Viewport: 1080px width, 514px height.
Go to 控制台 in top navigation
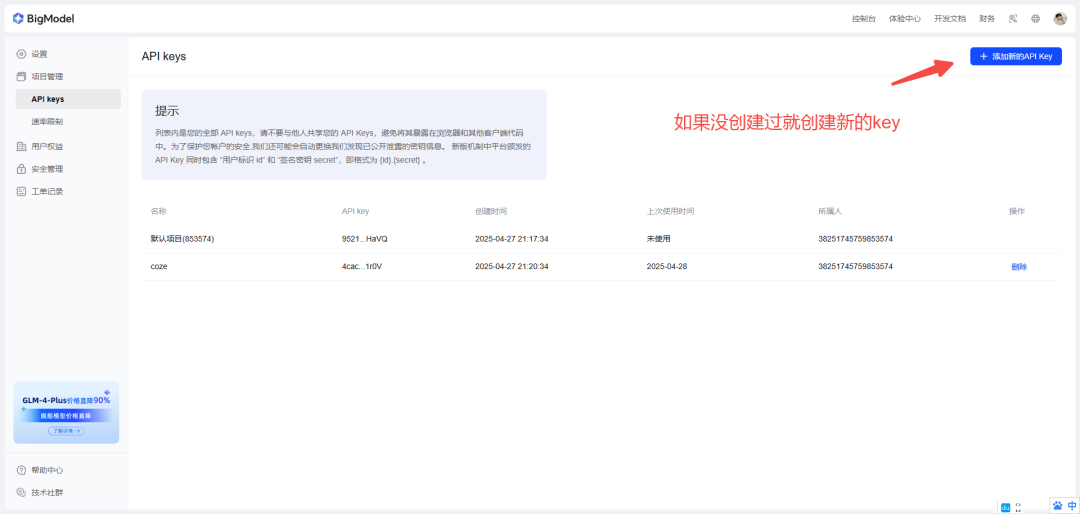point(864,19)
